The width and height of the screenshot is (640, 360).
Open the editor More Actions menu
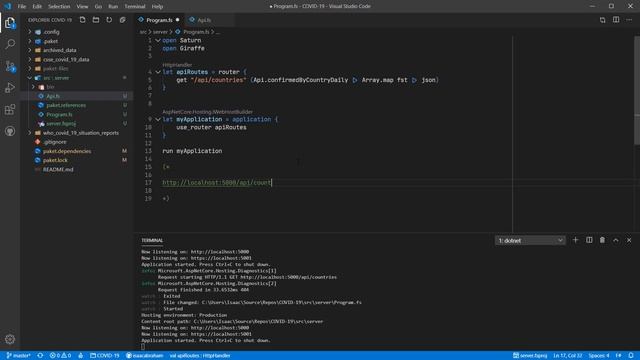pyautogui.click(x=629, y=20)
